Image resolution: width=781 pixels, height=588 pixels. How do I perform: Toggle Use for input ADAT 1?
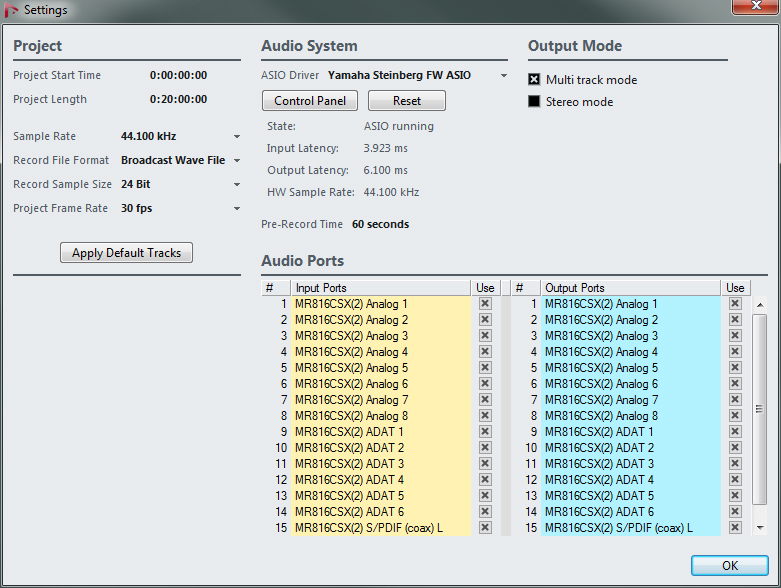tap(485, 432)
